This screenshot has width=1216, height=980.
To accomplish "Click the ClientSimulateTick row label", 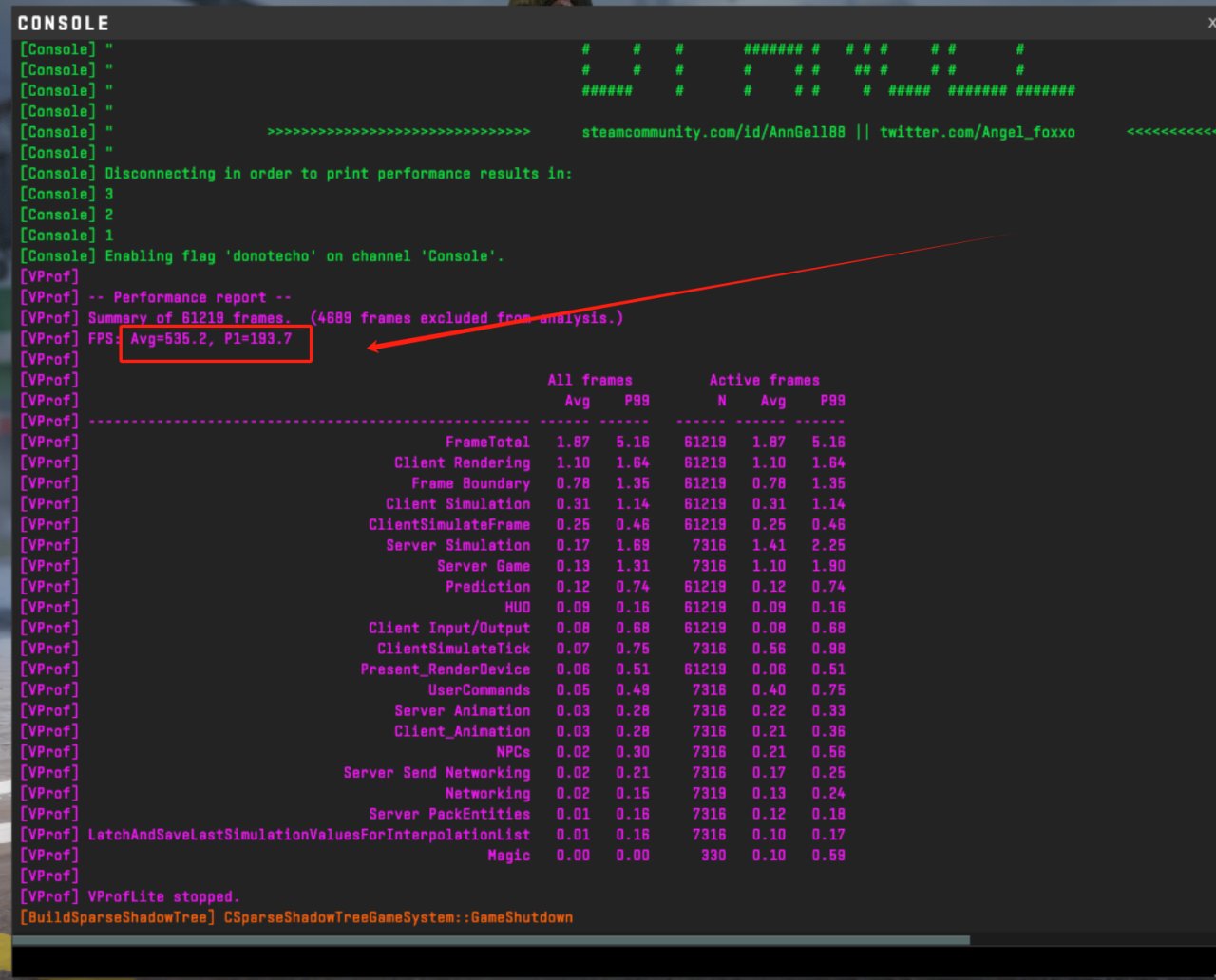I will [x=453, y=649].
